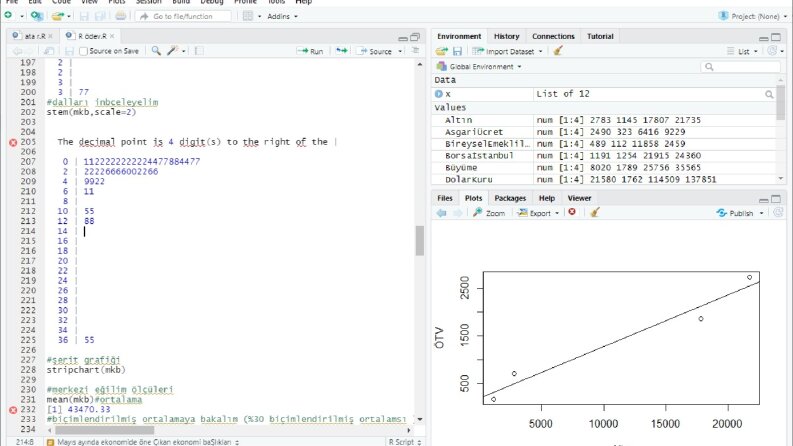
Task: Close the R ödev.R tab
Action: pos(112,36)
